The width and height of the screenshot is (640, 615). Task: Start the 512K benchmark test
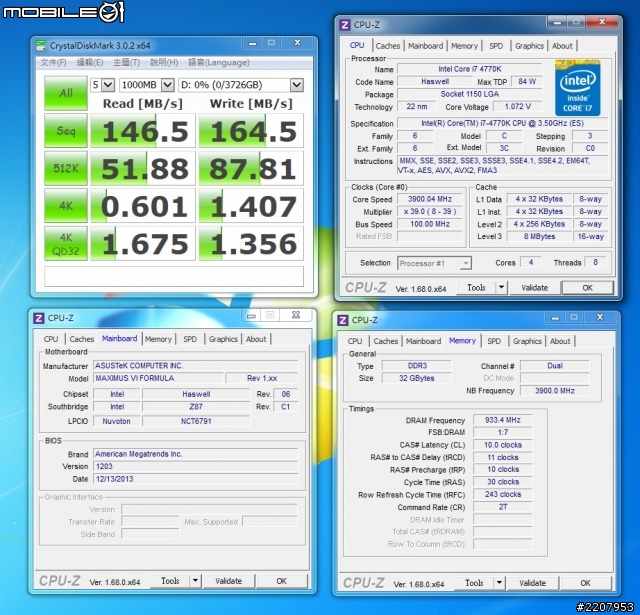pyautogui.click(x=66, y=168)
